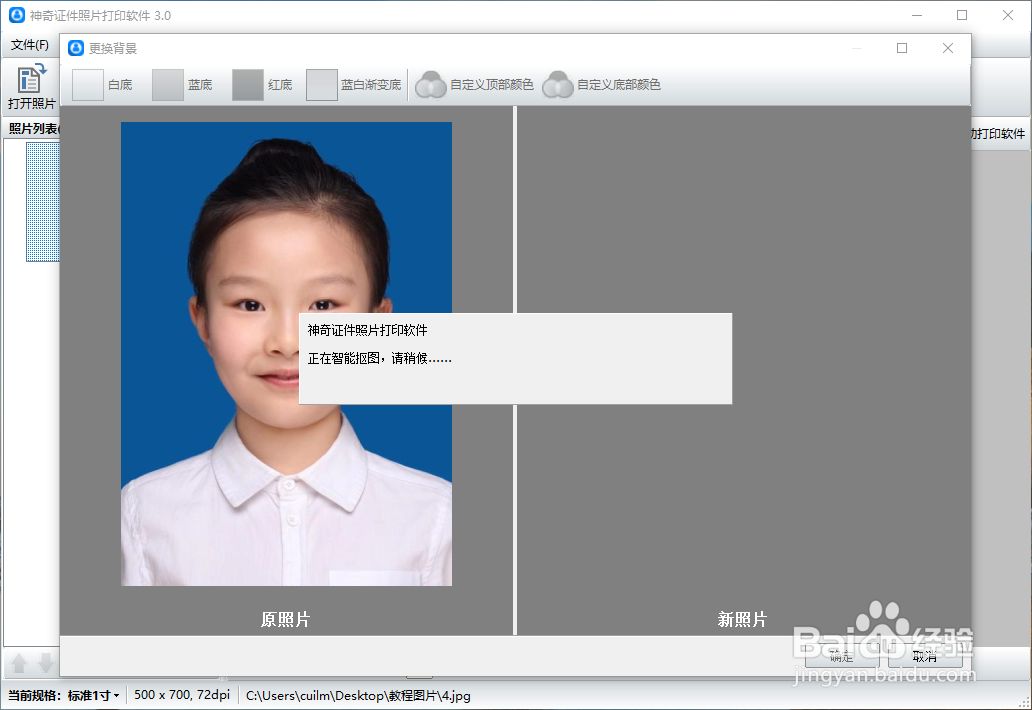Select the photo thumbnail in 照片列表

43,202
